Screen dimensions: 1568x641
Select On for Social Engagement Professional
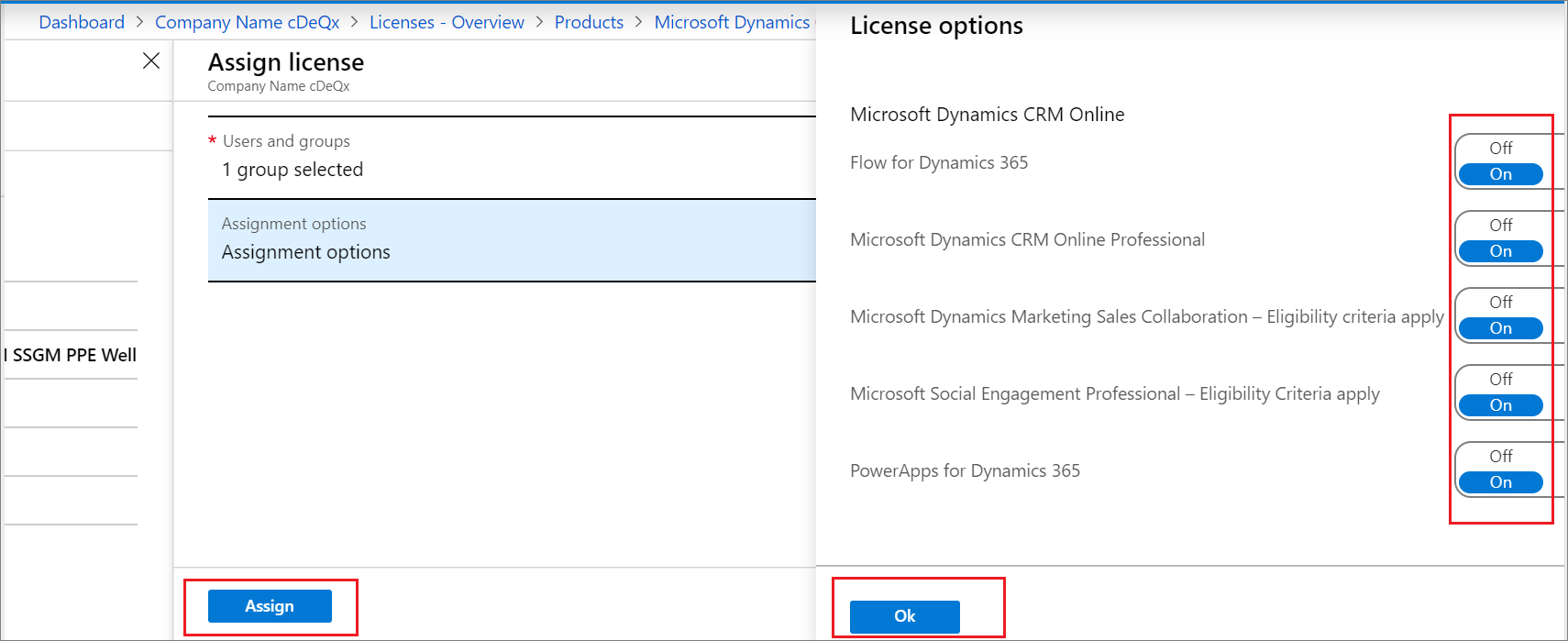[1500, 405]
